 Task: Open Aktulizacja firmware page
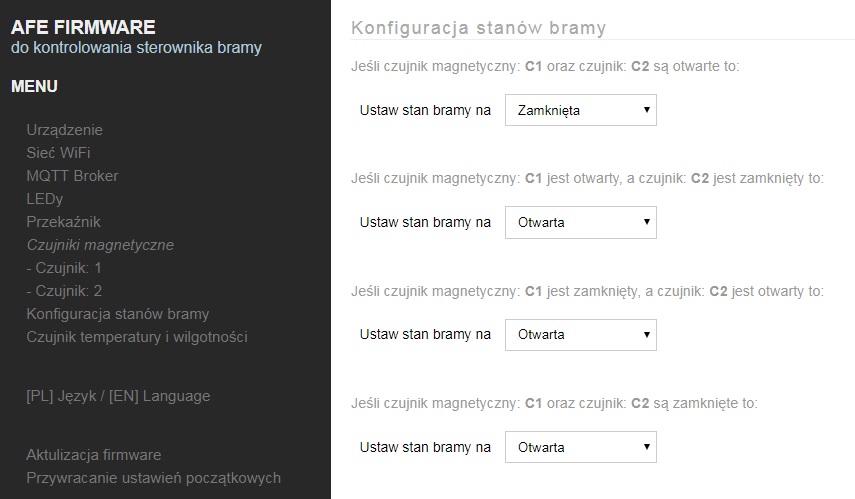tap(94, 455)
